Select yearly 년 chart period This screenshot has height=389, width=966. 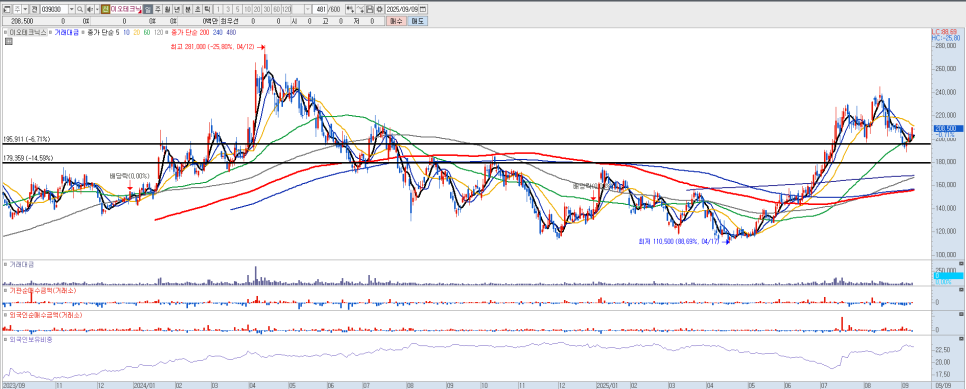coord(177,9)
